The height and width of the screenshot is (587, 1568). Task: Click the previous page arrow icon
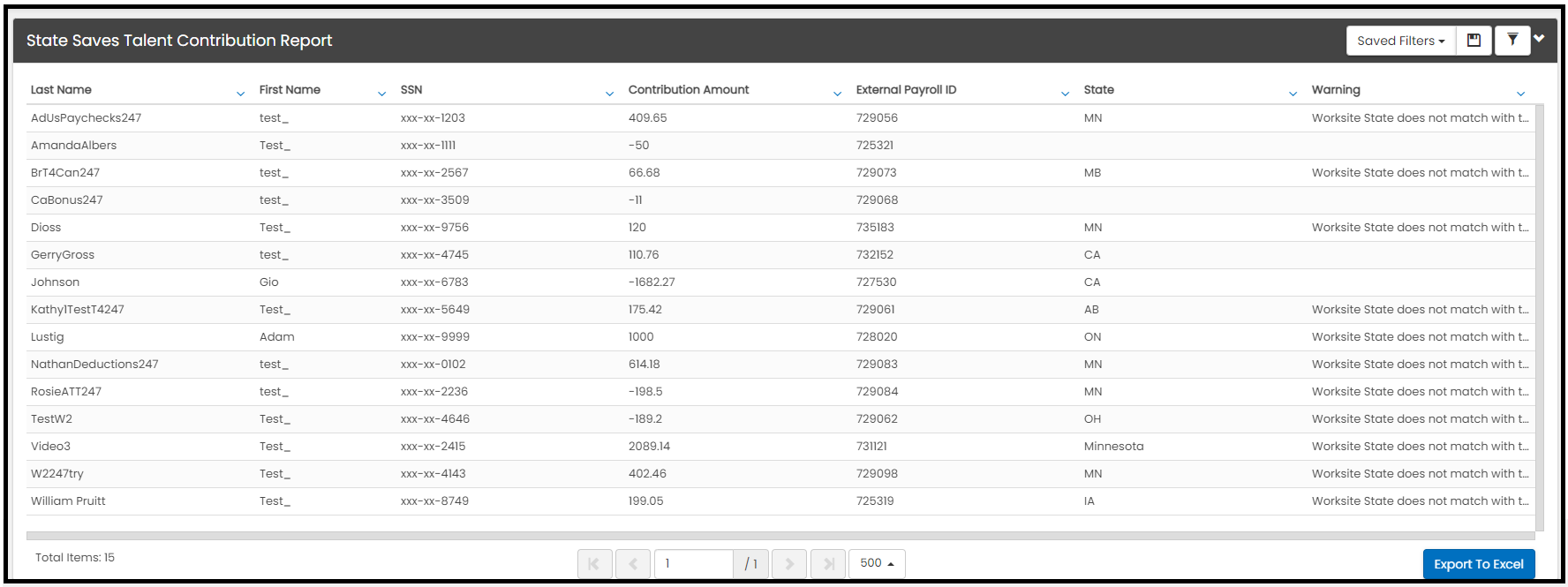click(x=633, y=563)
